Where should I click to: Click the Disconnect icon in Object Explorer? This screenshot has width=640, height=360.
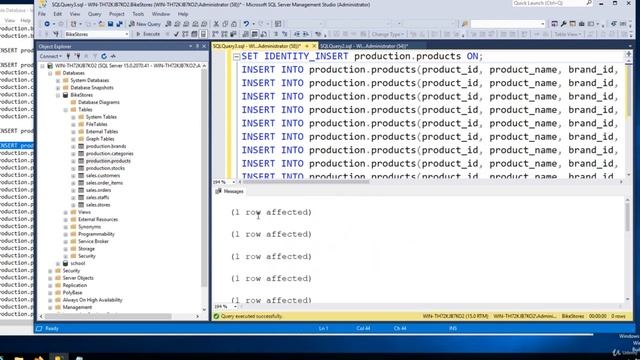click(77, 56)
